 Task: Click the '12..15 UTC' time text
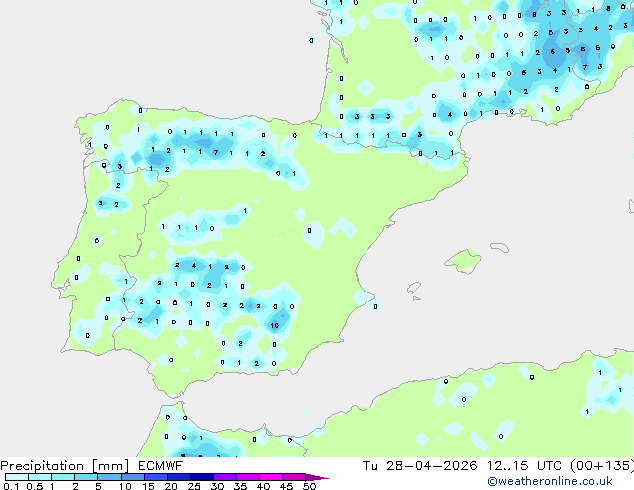pos(524,466)
